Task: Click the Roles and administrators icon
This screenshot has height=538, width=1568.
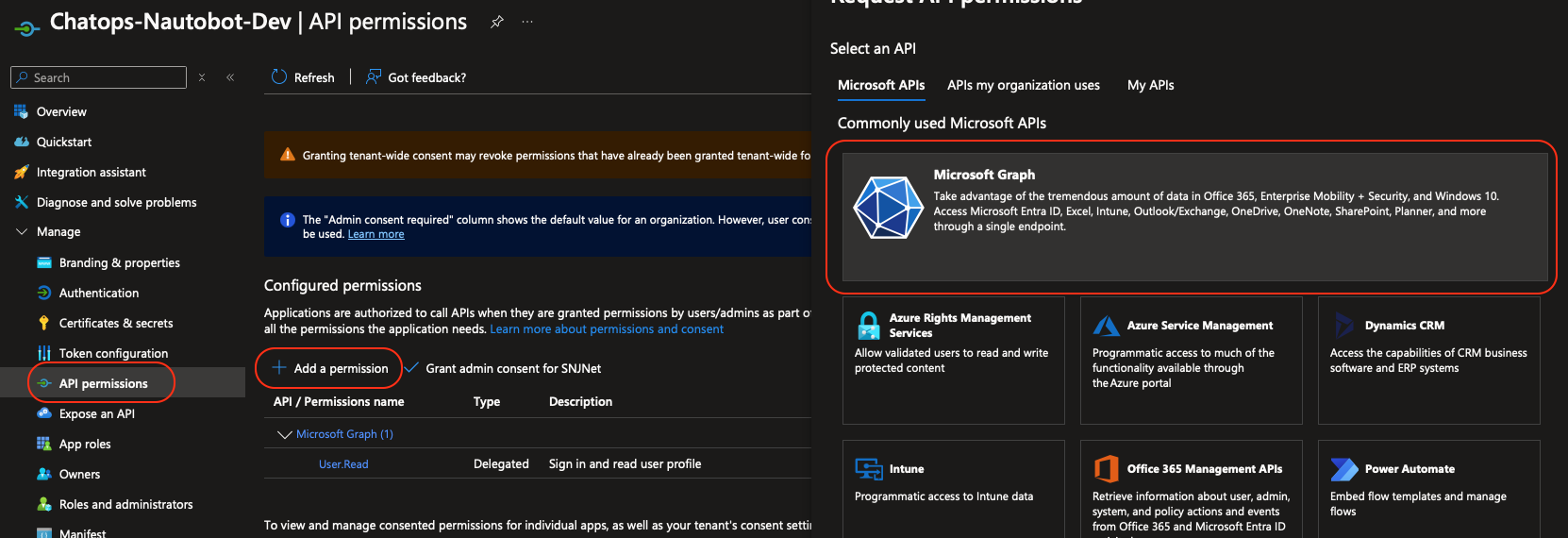Action: click(x=43, y=504)
